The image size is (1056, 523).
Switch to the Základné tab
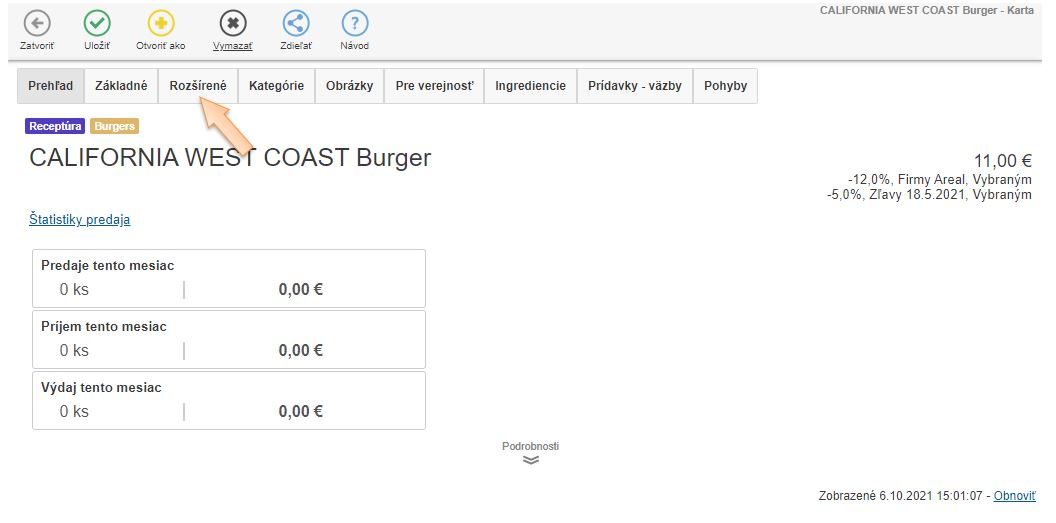tap(121, 86)
